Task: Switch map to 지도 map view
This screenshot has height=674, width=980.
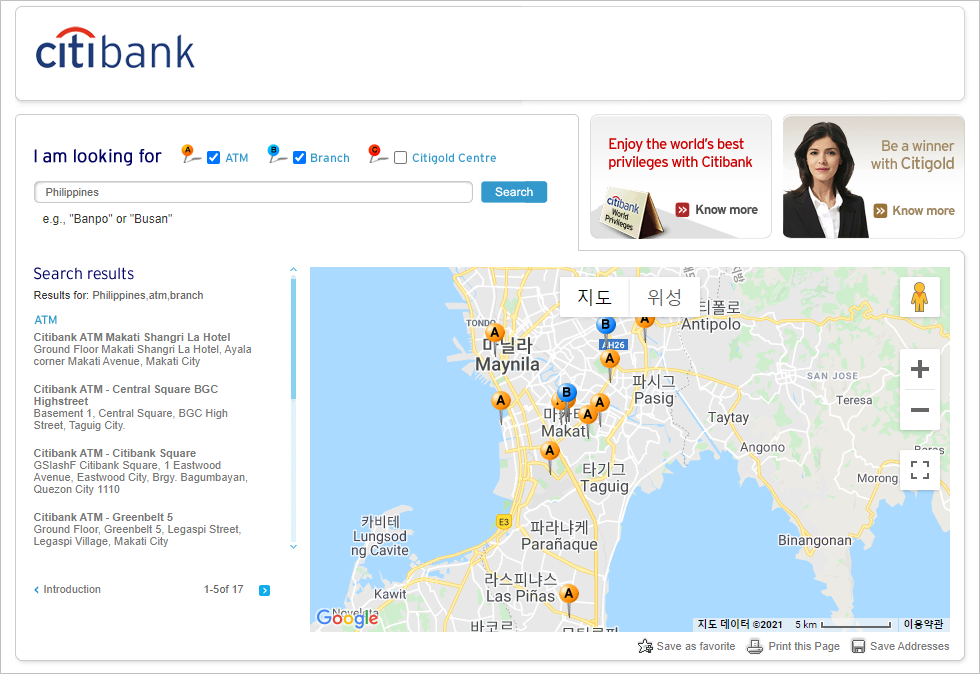Action: pos(594,296)
